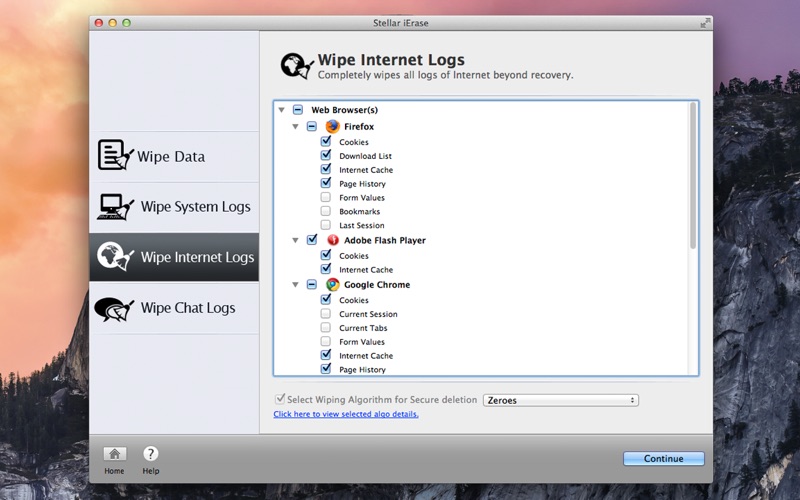Uncheck Chrome Internet Cache checkbox
The width and height of the screenshot is (800, 500).
[x=326, y=355]
